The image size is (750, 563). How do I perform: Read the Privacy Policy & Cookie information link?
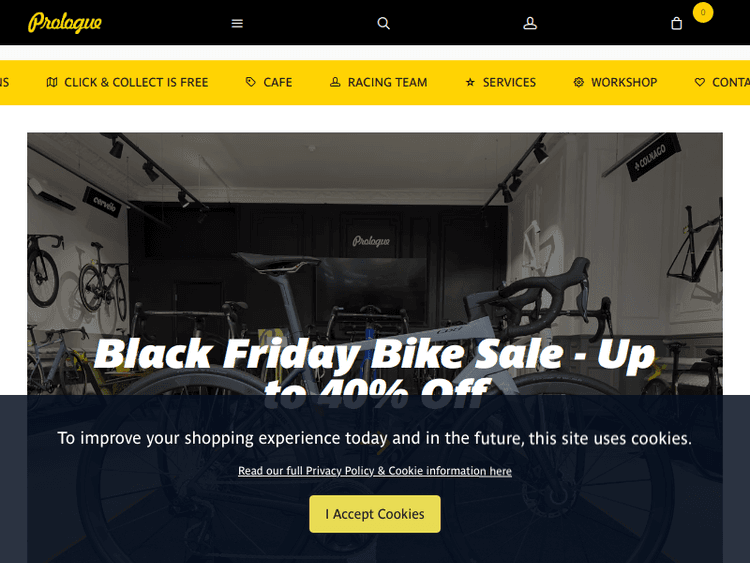tap(375, 471)
